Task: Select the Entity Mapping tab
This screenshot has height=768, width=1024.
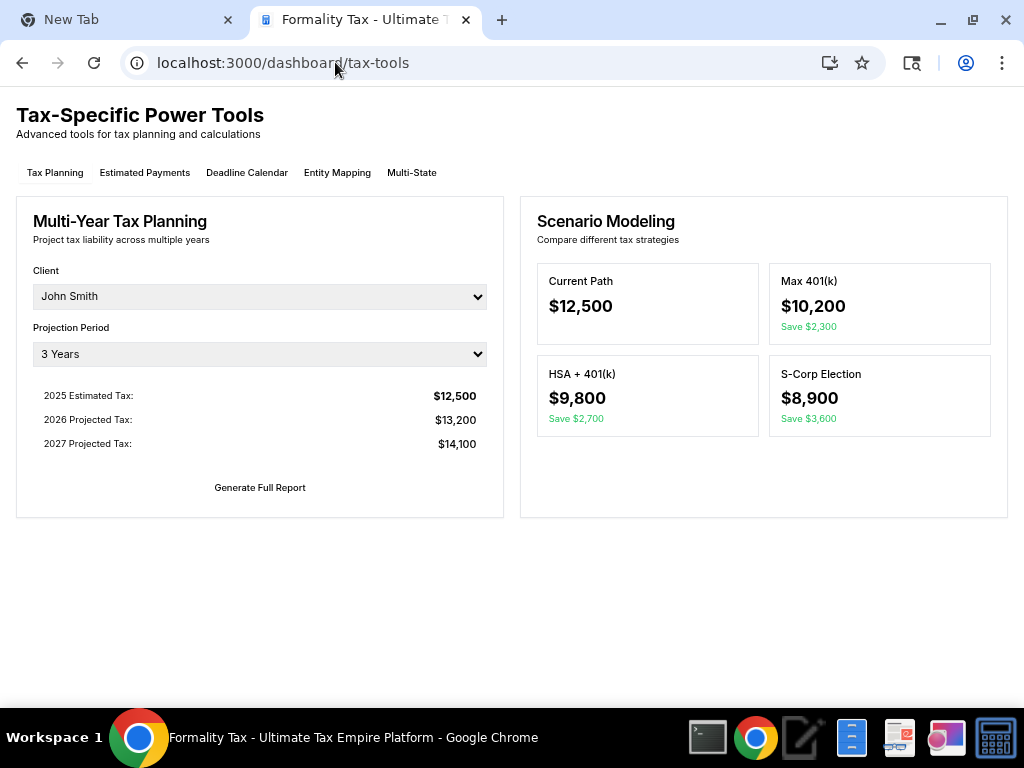Action: [x=337, y=173]
